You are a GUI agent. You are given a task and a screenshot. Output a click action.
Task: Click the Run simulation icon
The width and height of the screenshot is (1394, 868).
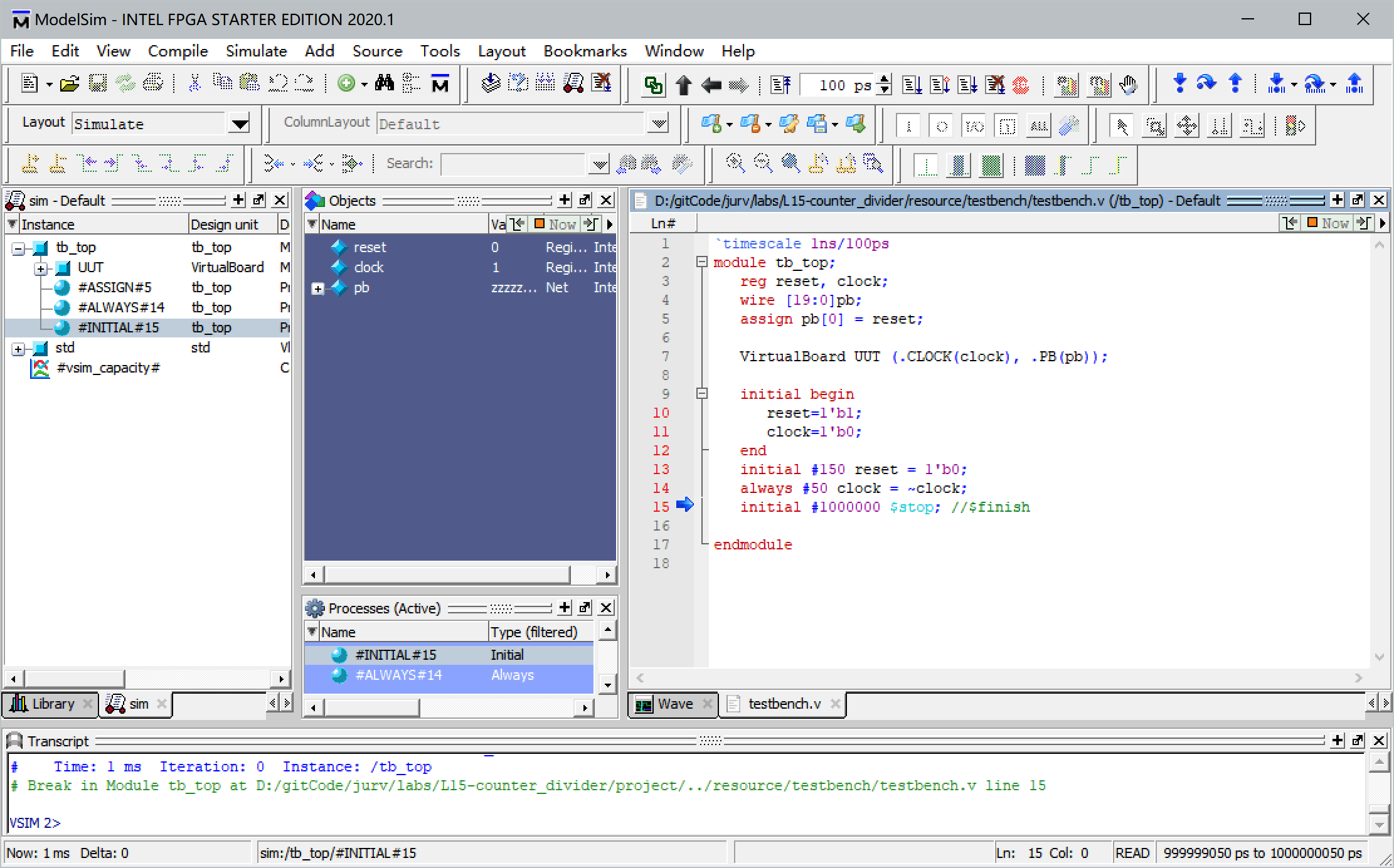pyautogui.click(x=912, y=85)
